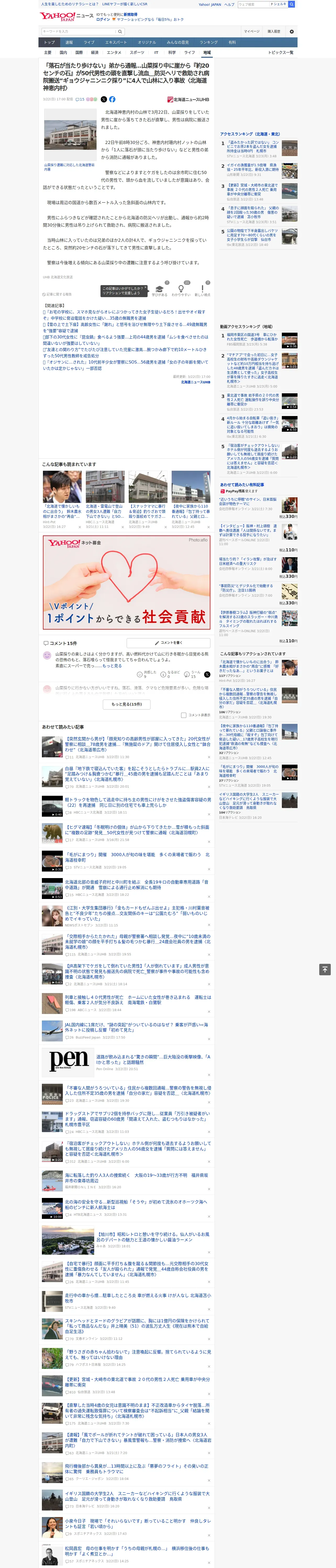Click the コメントを書く button
This screenshot has width=336, height=1568.
click(x=169, y=643)
